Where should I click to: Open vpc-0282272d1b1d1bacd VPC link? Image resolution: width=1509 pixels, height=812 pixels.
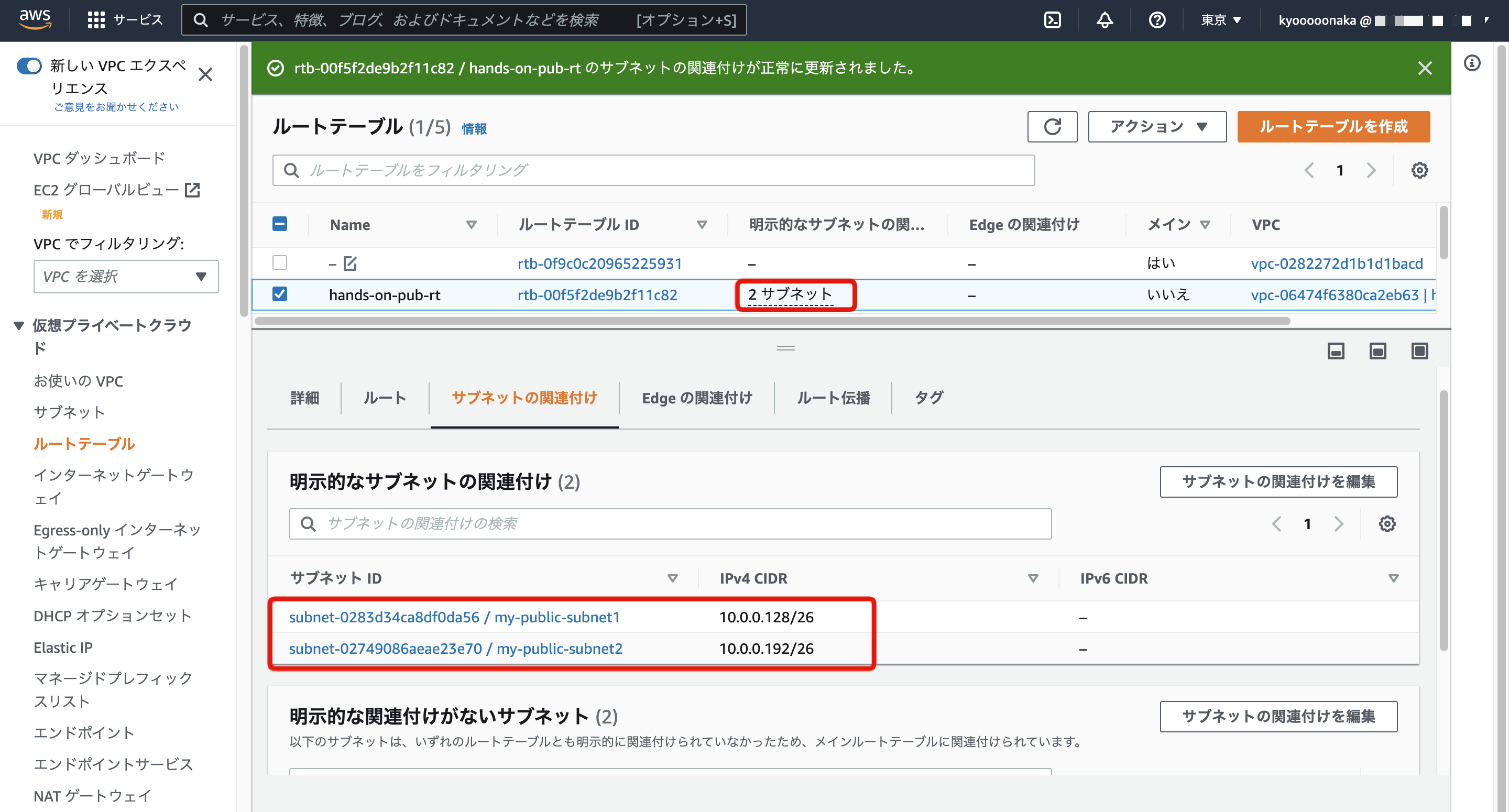tap(1336, 264)
